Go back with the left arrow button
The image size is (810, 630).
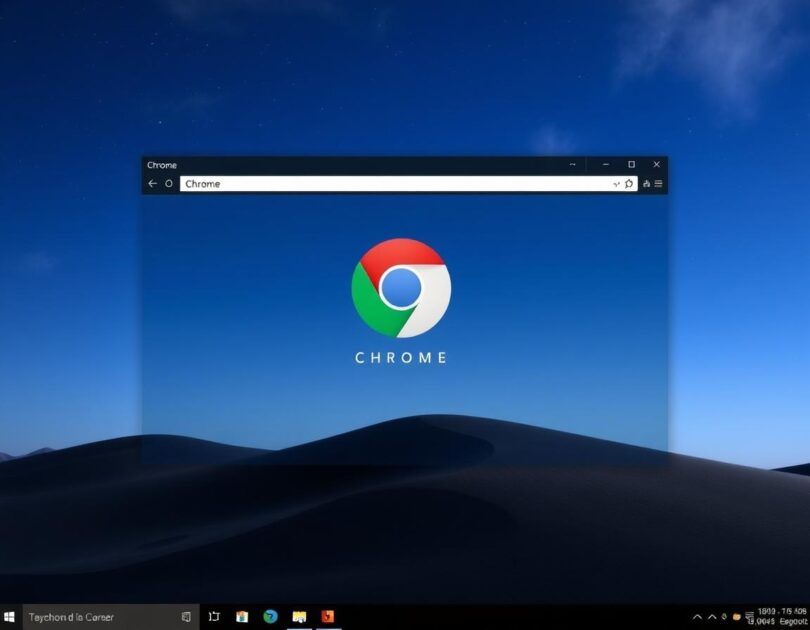pos(152,183)
